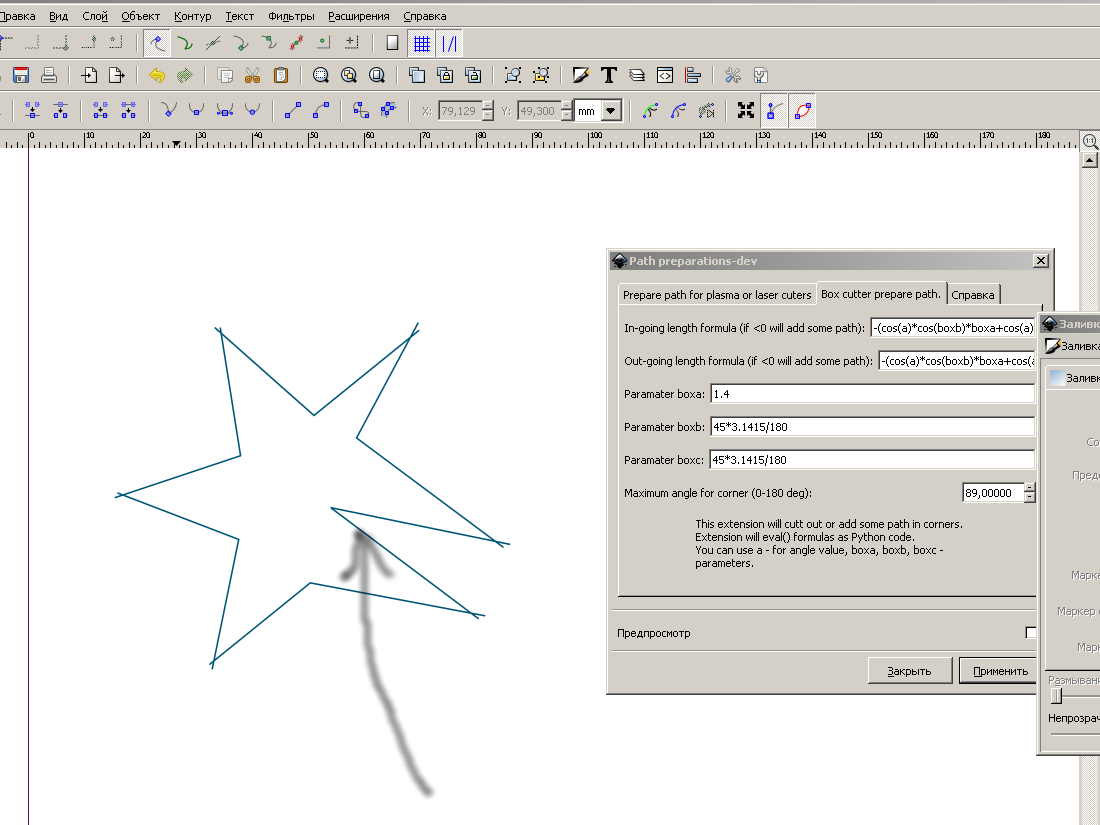Toggle show Bezier handles button
The image size is (1100, 825).
(x=774, y=110)
